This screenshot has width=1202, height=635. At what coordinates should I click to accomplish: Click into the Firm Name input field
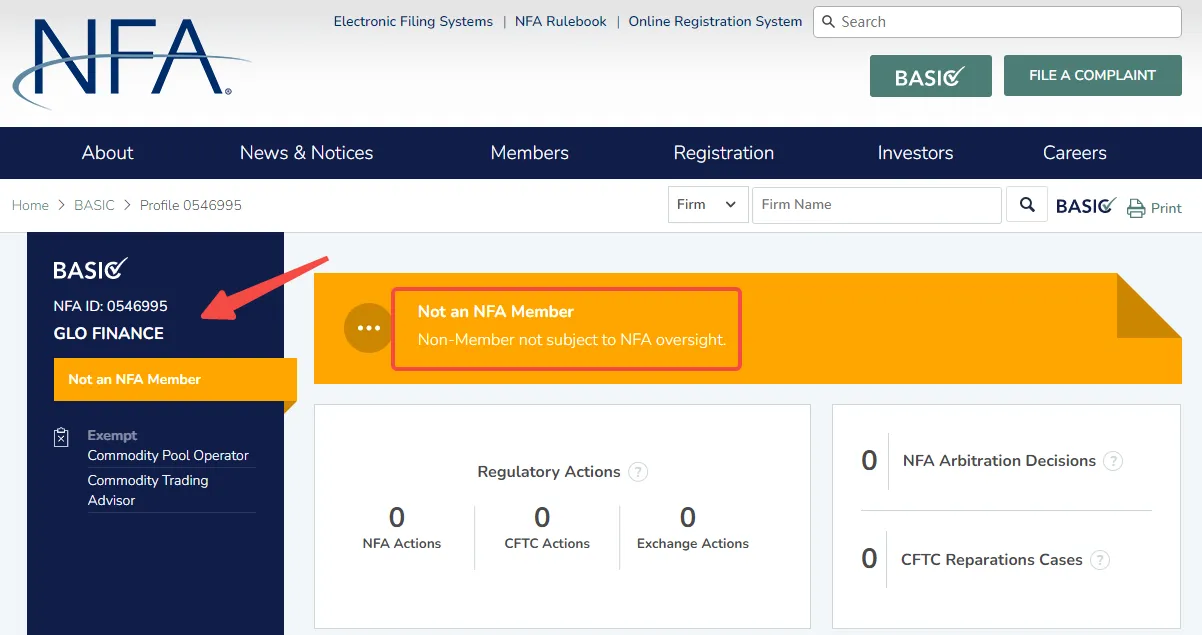pyautogui.click(x=877, y=205)
